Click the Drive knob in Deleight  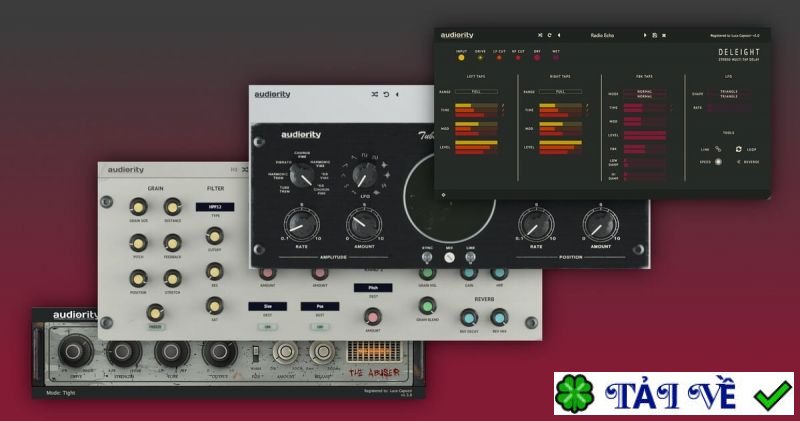point(480,58)
